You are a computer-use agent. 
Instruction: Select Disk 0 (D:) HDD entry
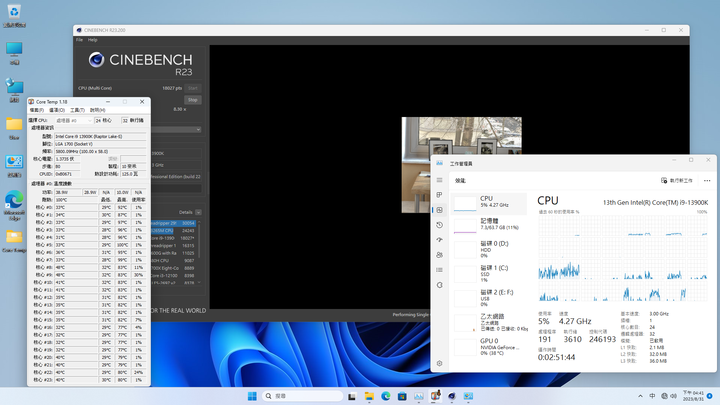click(x=489, y=249)
